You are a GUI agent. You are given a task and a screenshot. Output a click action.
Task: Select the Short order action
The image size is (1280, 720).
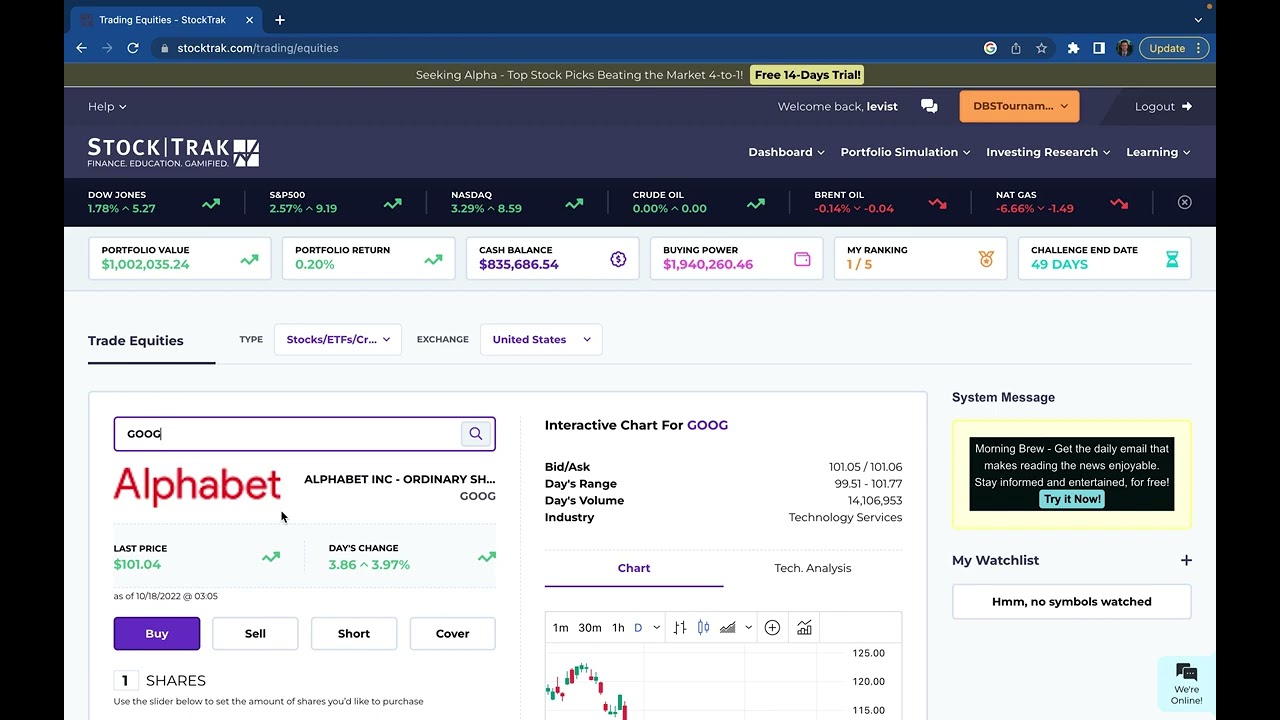354,633
